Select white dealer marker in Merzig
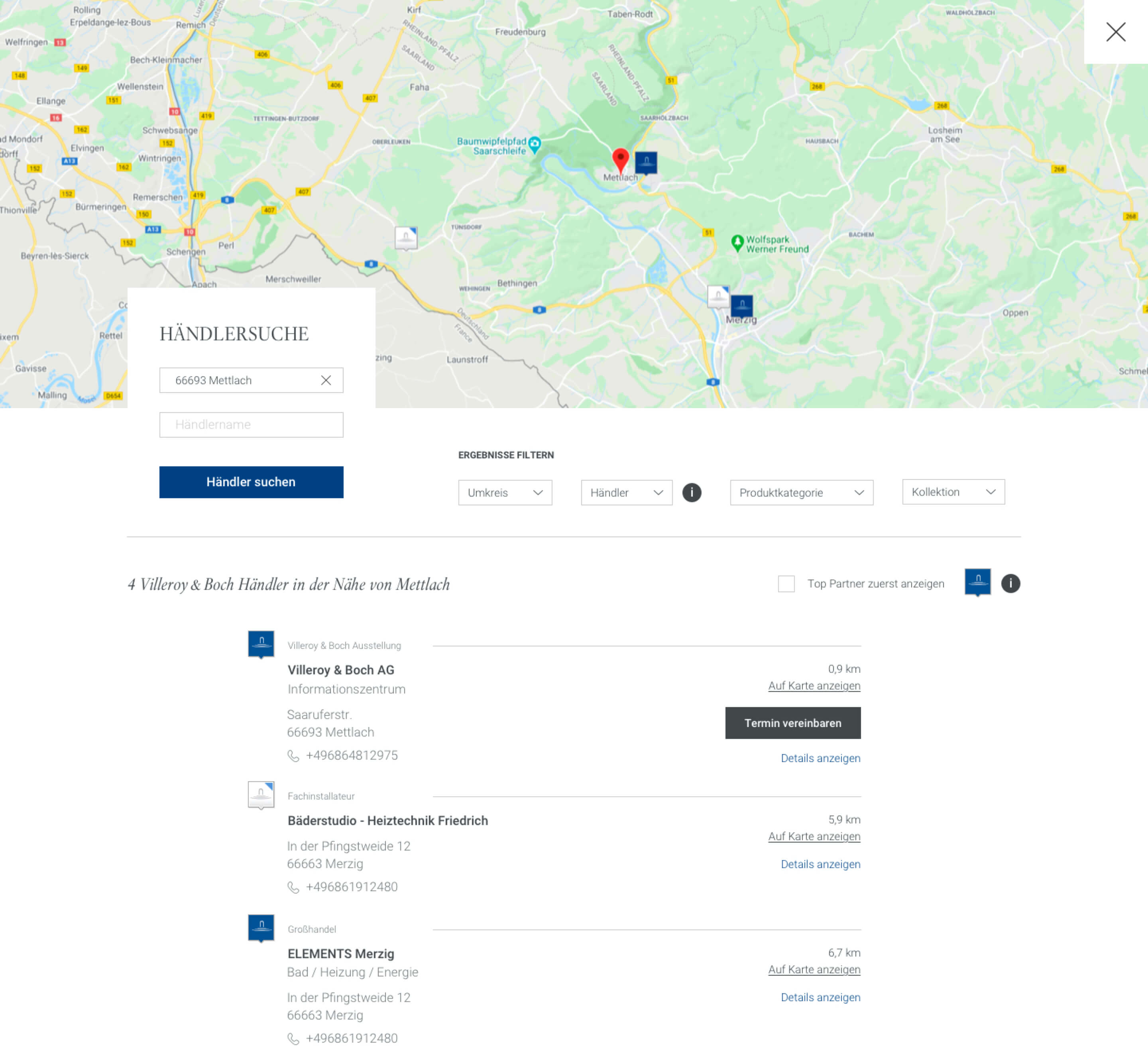 coord(718,297)
